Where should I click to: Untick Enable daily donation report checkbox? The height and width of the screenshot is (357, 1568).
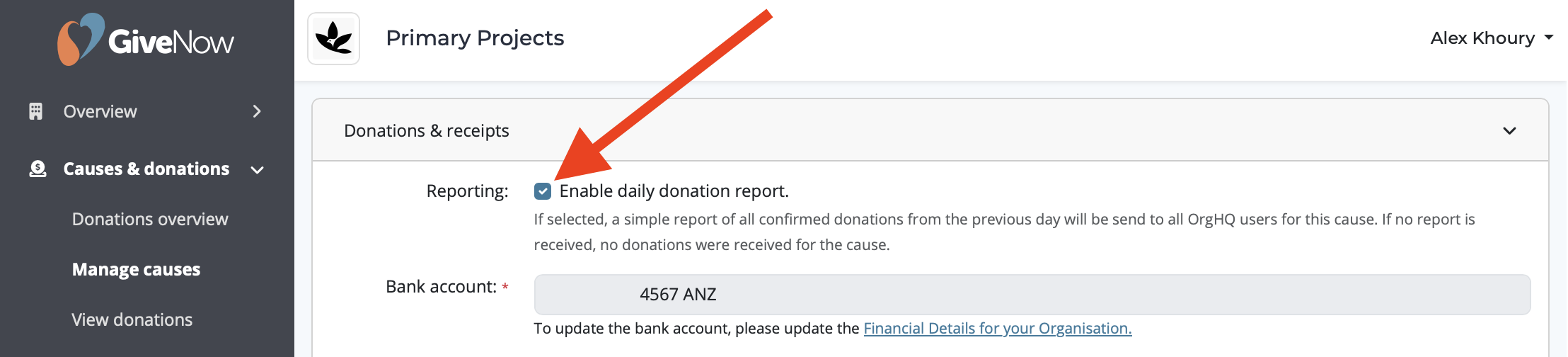(x=543, y=191)
